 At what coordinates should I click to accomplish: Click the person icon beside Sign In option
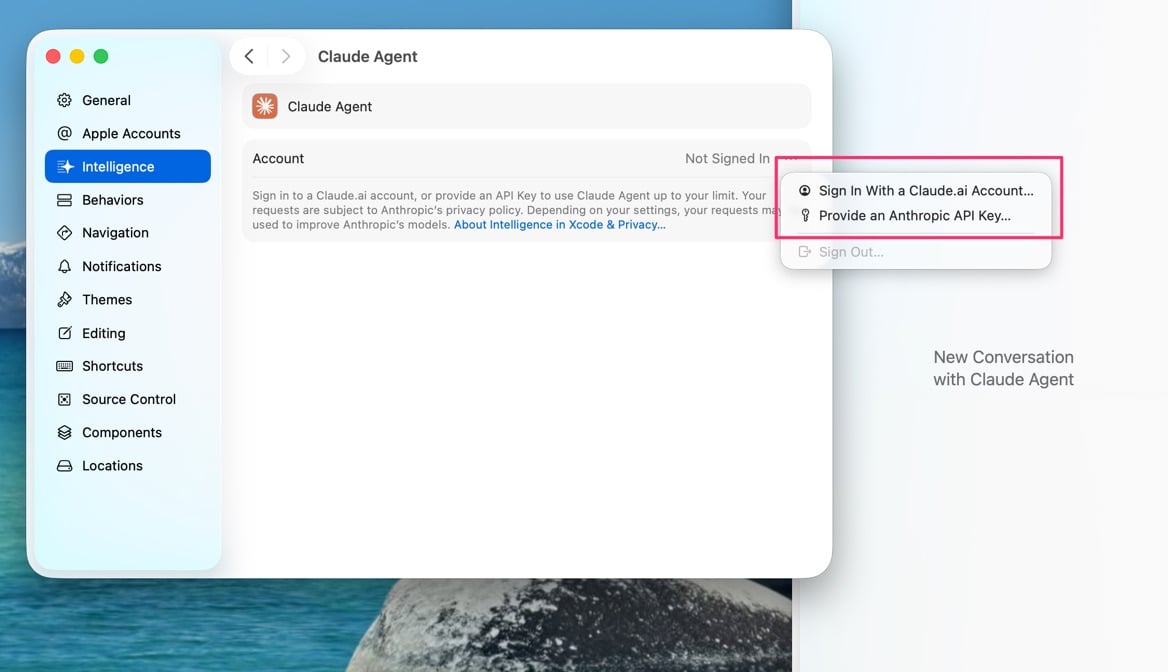click(804, 191)
